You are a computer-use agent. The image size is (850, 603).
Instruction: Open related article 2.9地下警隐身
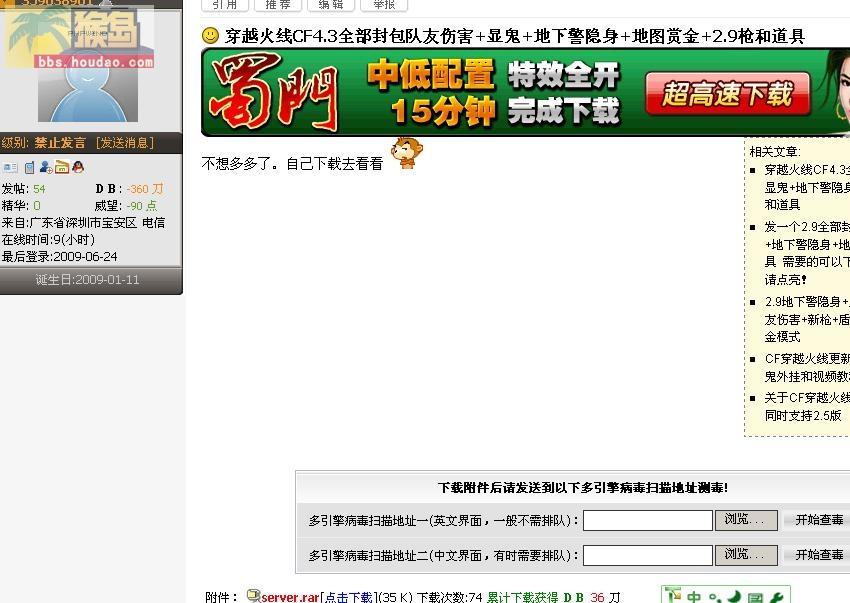(807, 319)
